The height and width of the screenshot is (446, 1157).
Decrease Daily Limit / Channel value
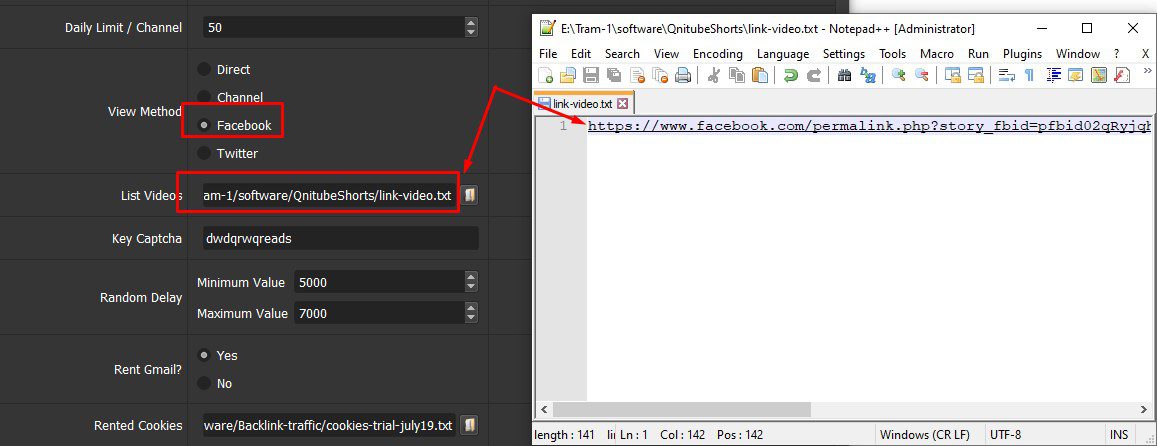[x=471, y=32]
